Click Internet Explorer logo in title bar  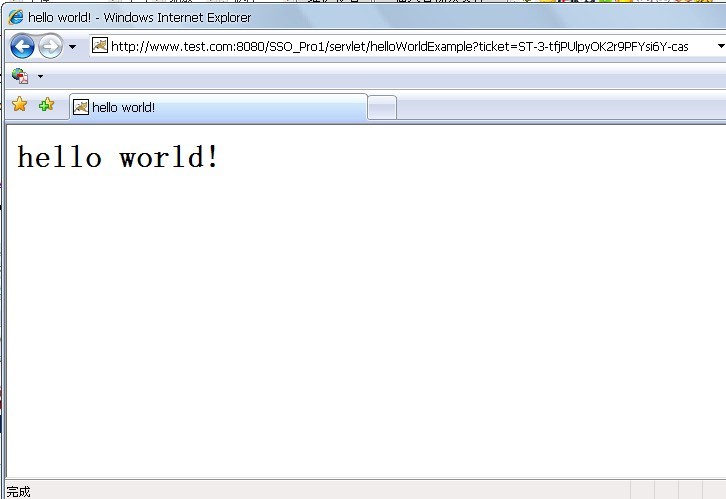(16, 17)
